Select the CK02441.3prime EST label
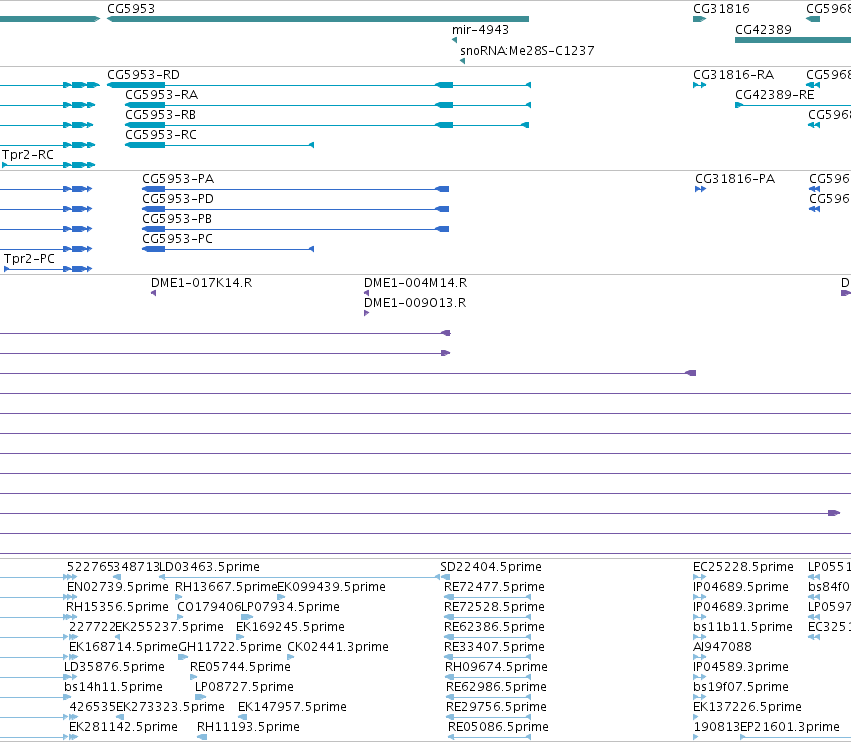The height and width of the screenshot is (742, 851). coord(338,648)
